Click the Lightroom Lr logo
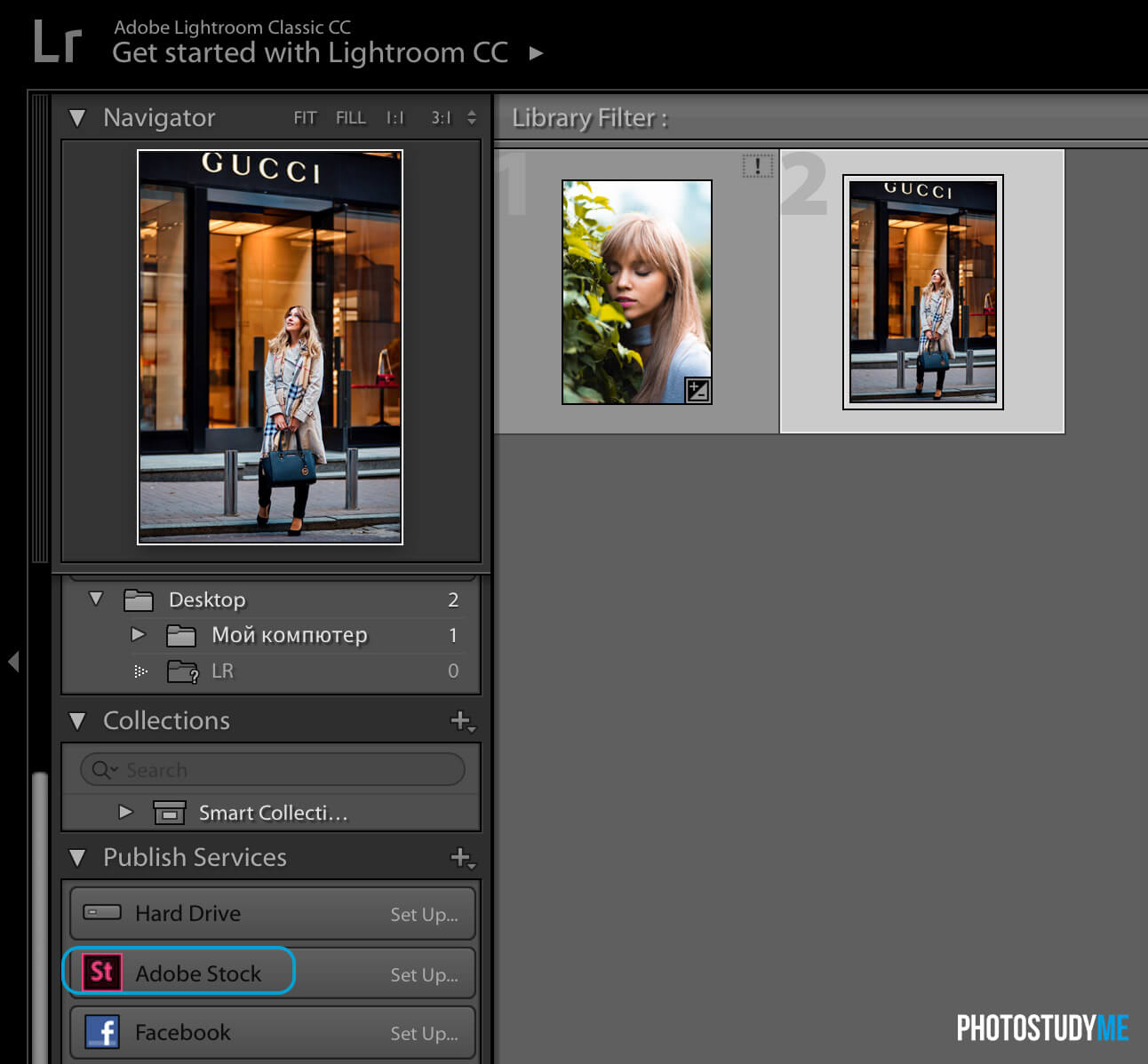Viewport: 1148px width, 1064px height. (58, 42)
